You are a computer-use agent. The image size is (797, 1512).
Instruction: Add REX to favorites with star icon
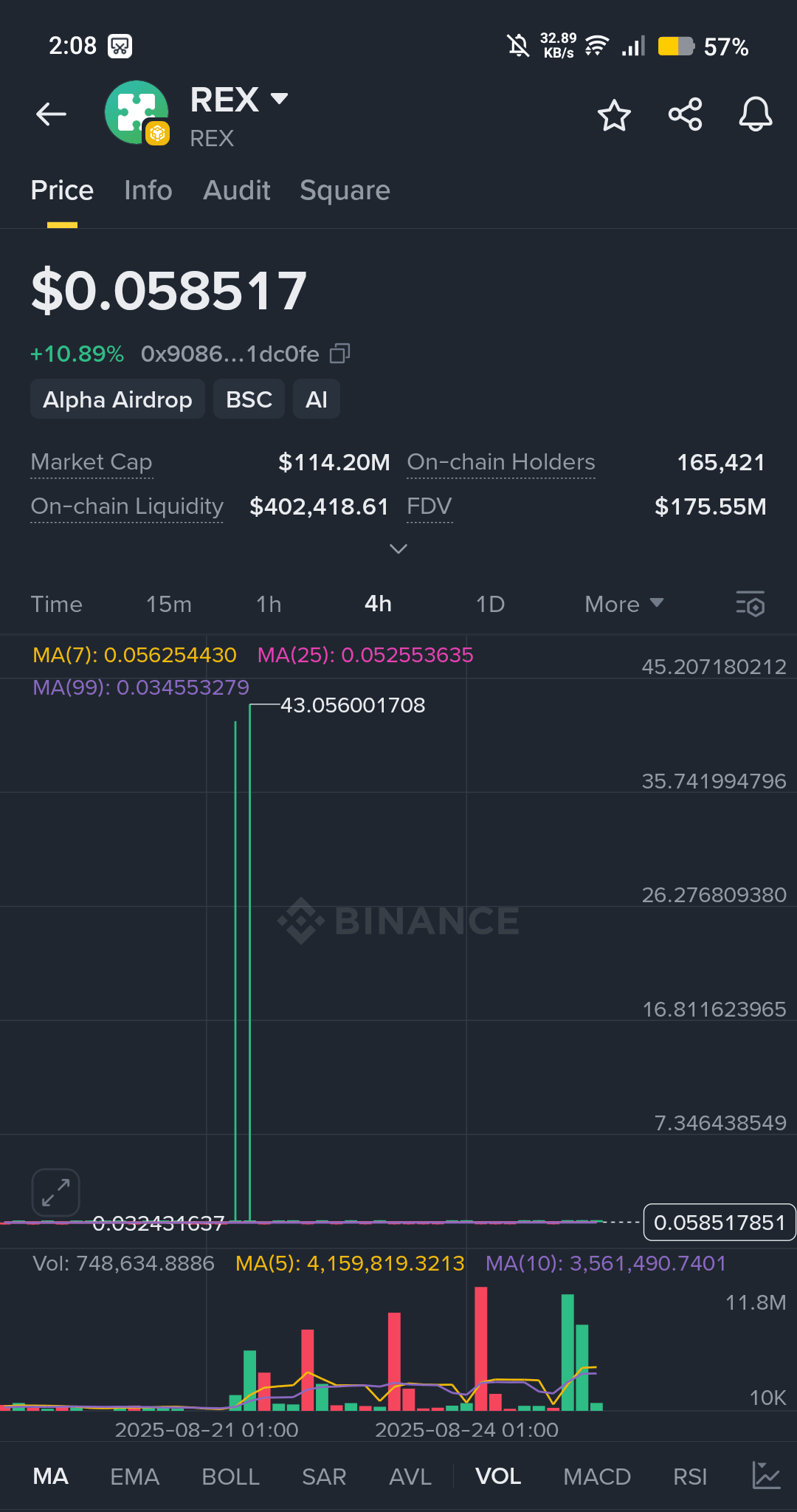(x=614, y=114)
